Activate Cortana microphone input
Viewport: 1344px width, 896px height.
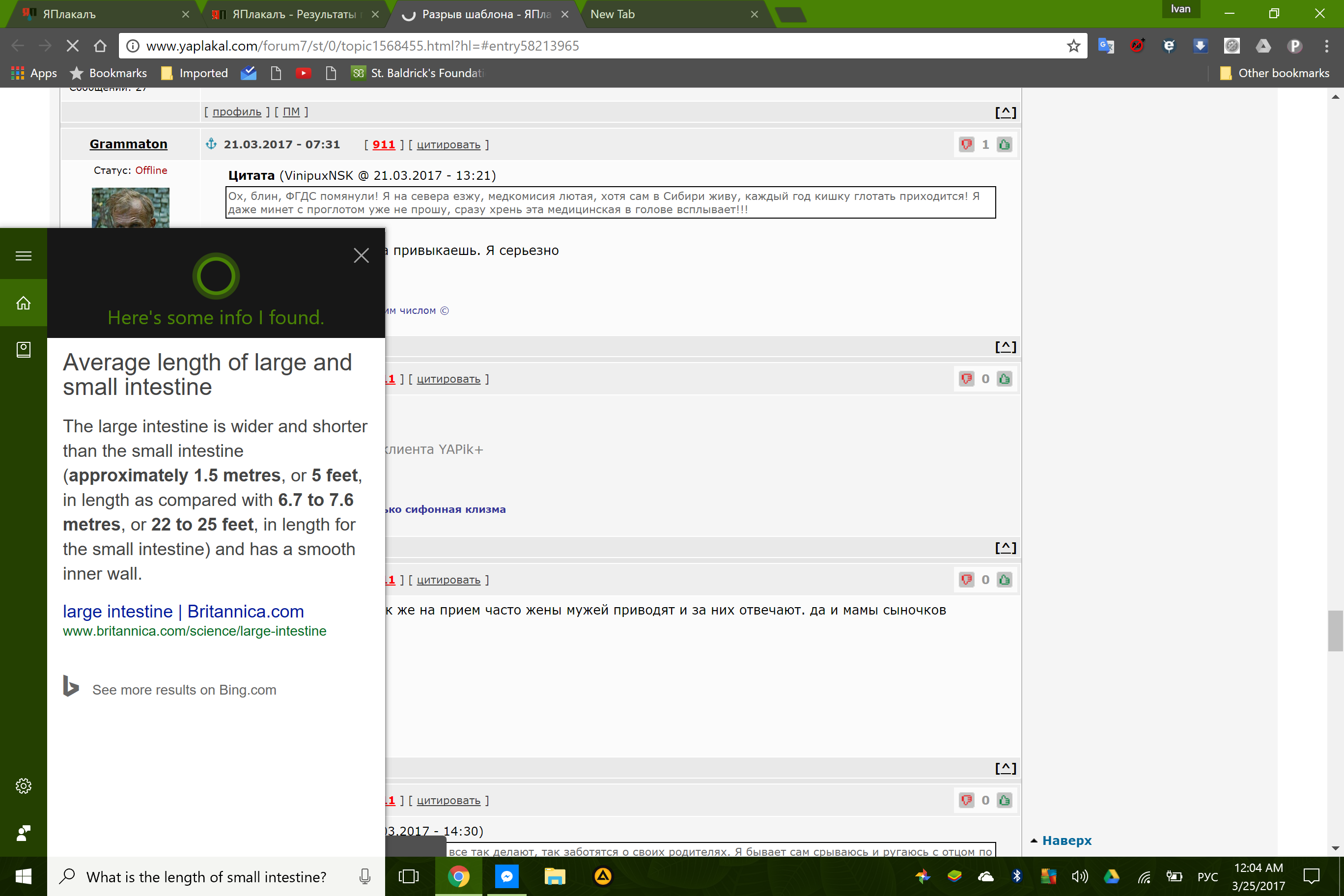tap(364, 876)
